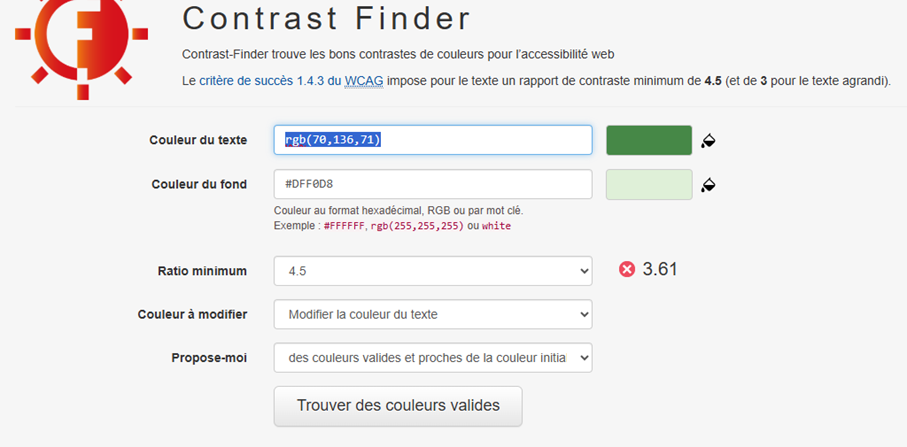Click the Couleur du fond input field
The image size is (907, 447).
(433, 184)
